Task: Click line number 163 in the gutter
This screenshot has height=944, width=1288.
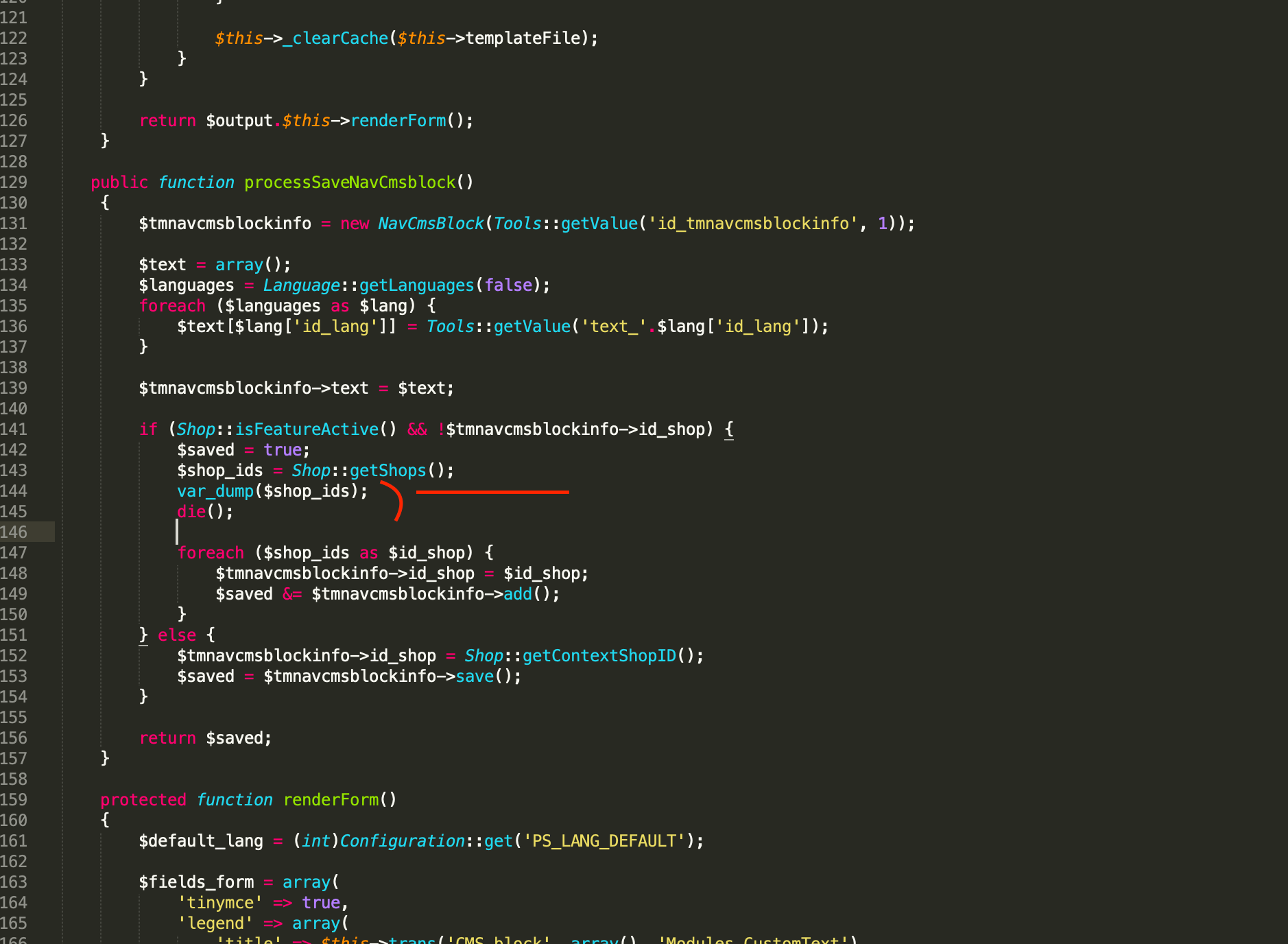Action: pos(14,882)
